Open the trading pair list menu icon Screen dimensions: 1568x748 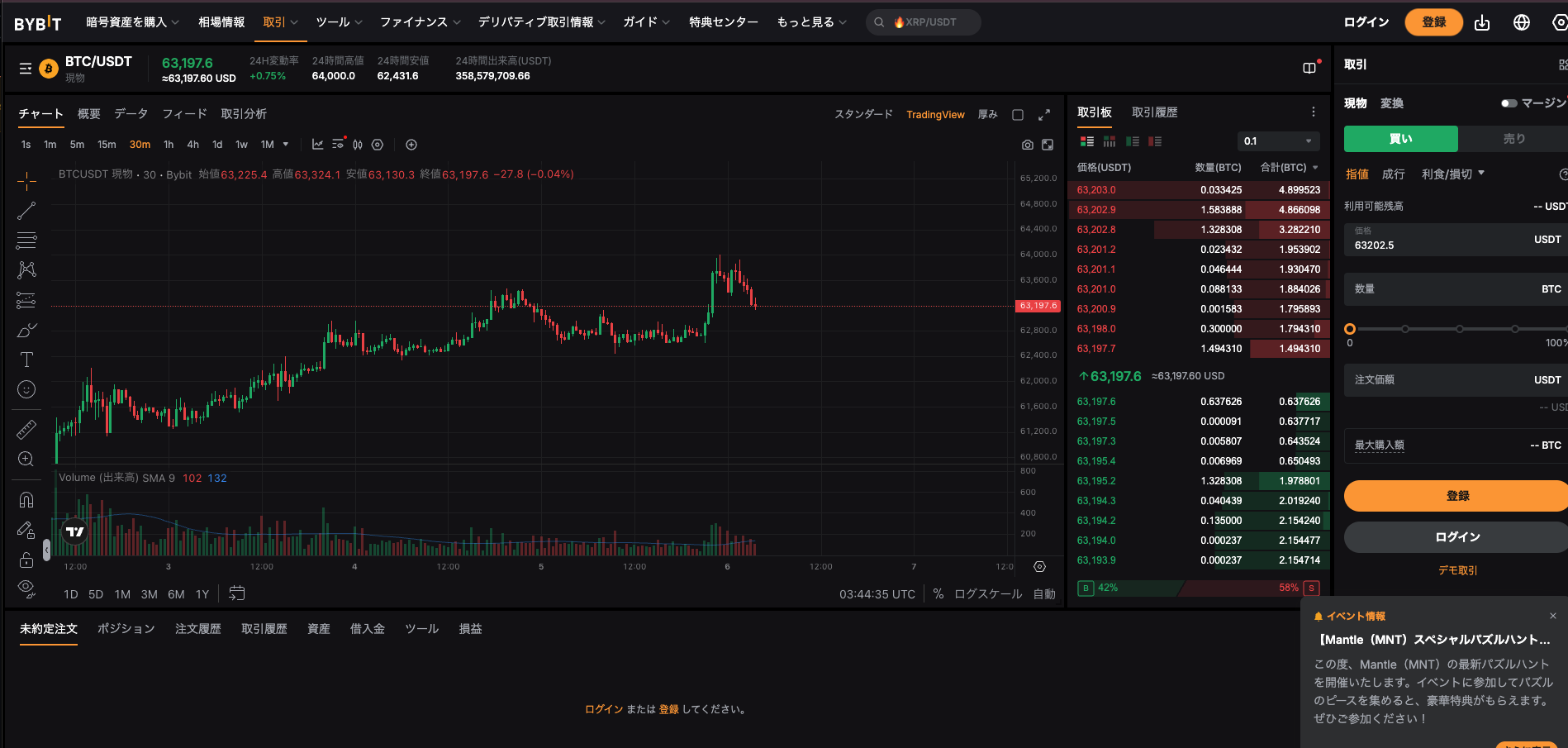26,69
